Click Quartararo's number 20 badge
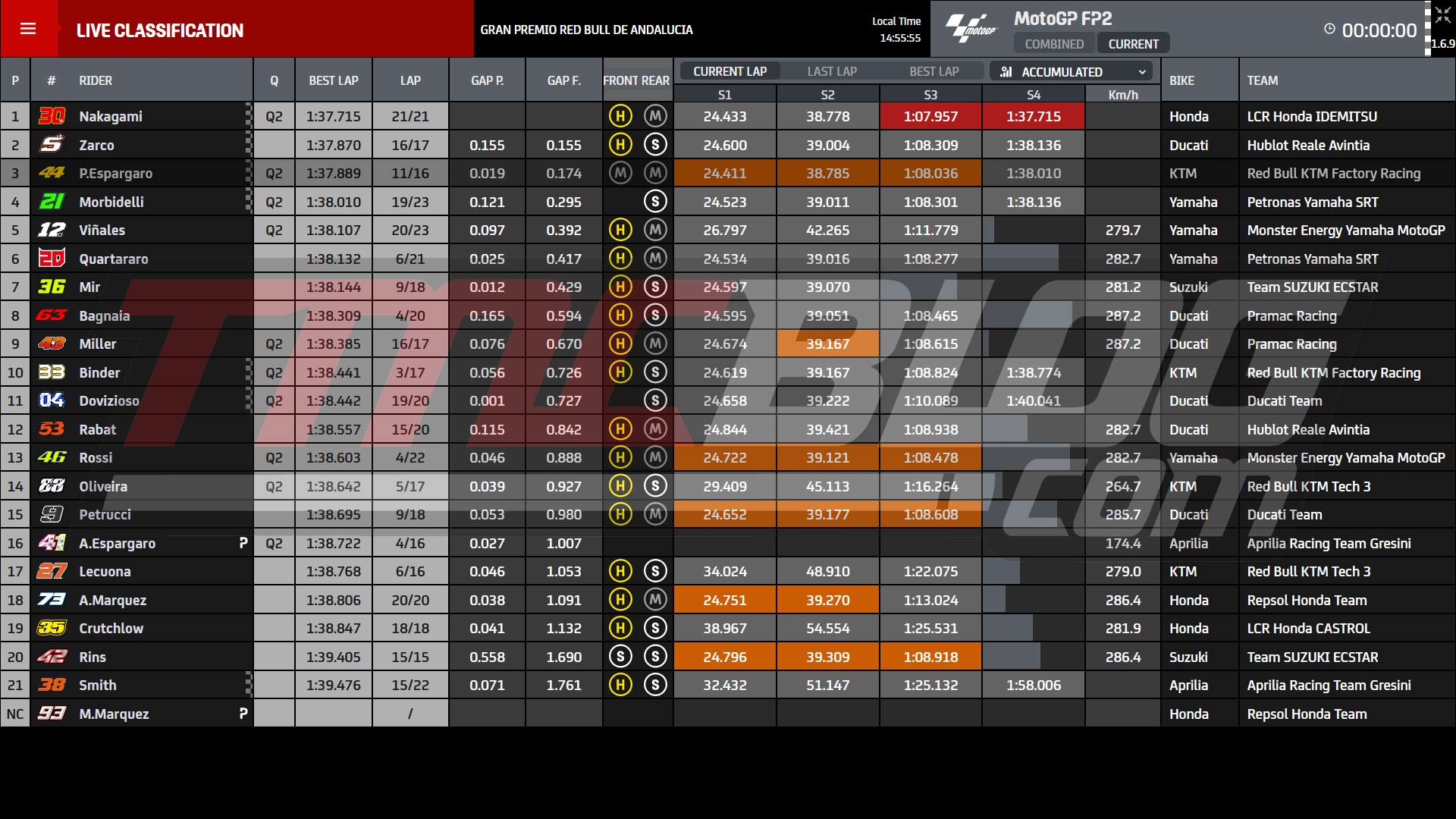The height and width of the screenshot is (819, 1456). pos(52,258)
